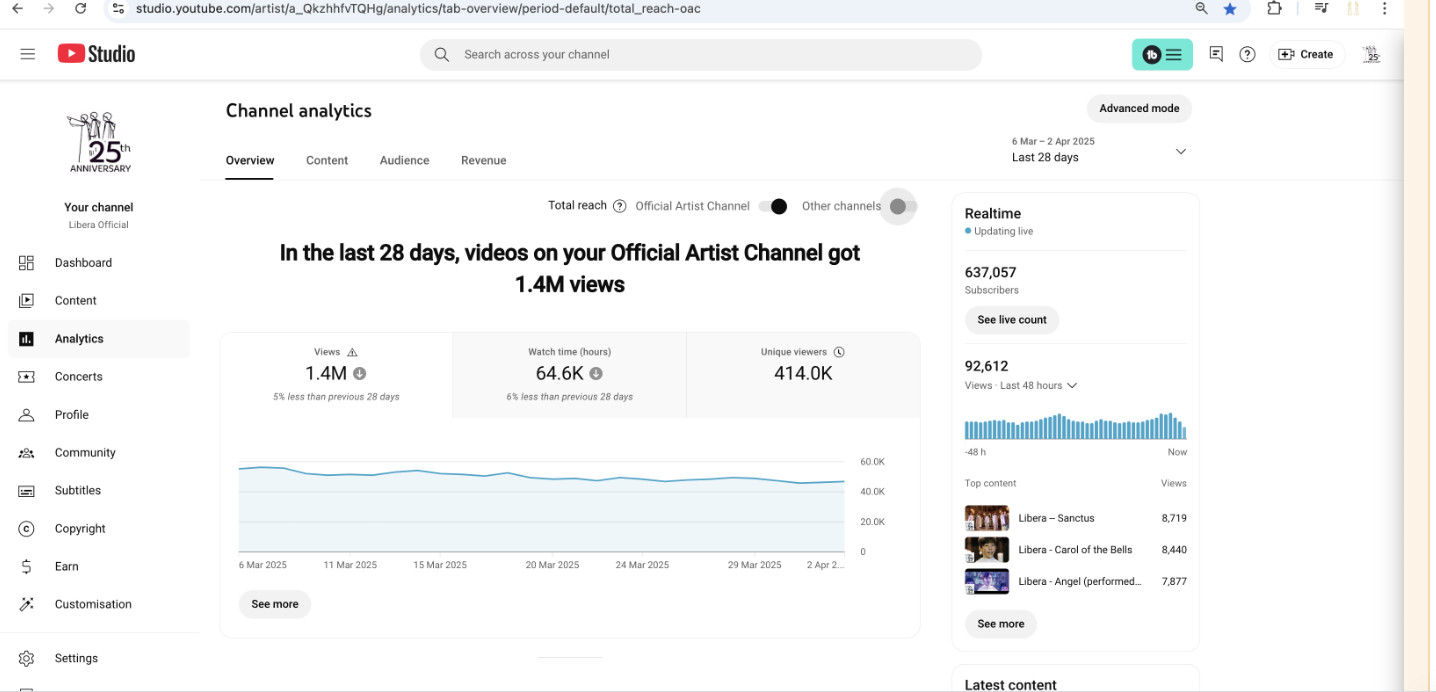1436x692 pixels.
Task: Click the Views warning triangle icon
Action: point(352,352)
